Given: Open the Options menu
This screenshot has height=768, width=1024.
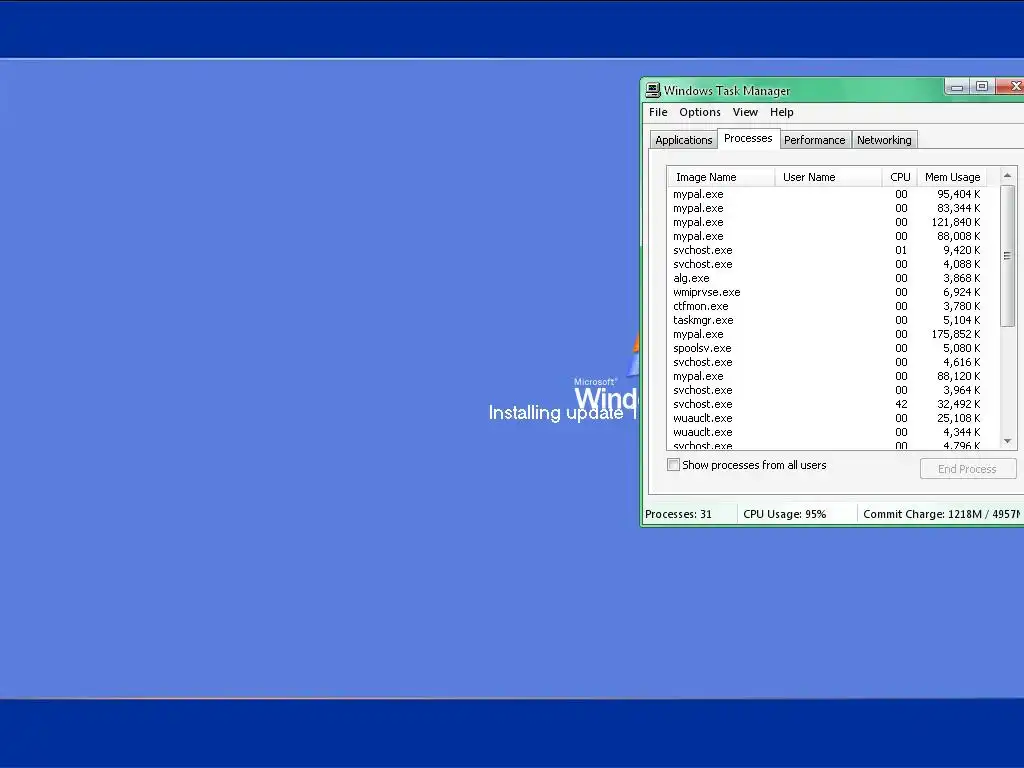Looking at the screenshot, I should coord(699,112).
